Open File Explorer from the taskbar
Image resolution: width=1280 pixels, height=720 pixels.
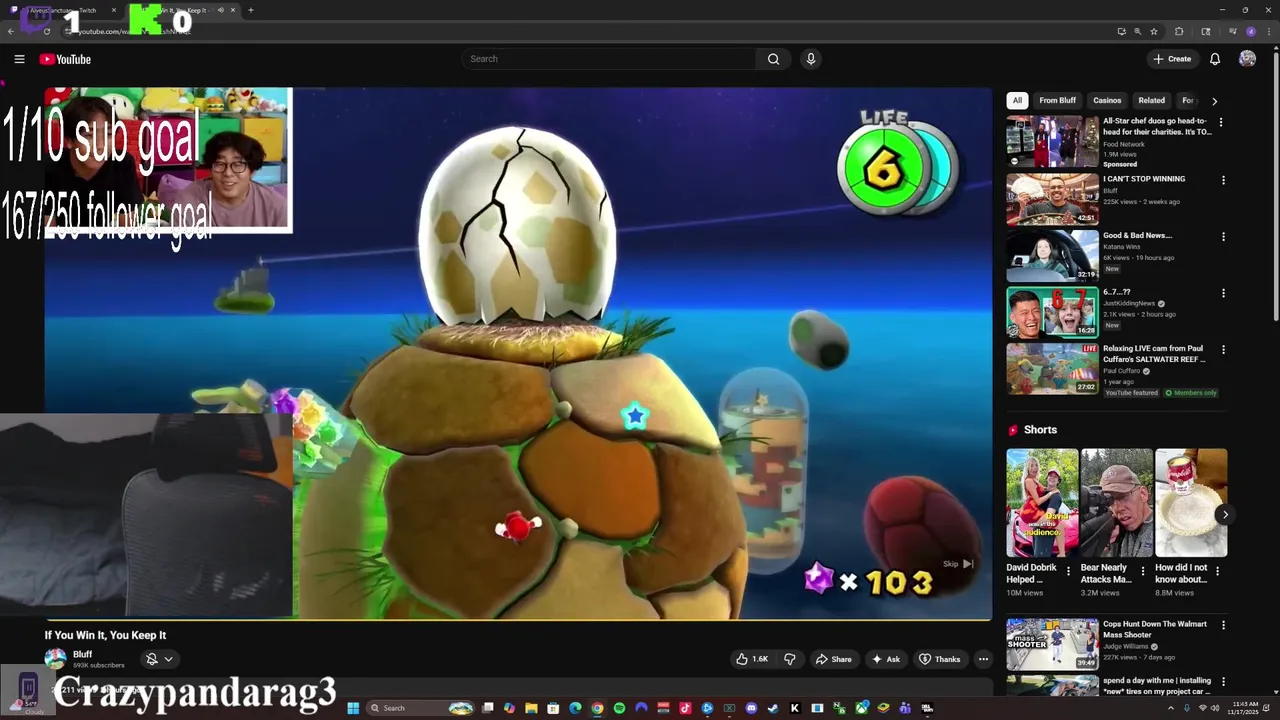(x=532, y=708)
